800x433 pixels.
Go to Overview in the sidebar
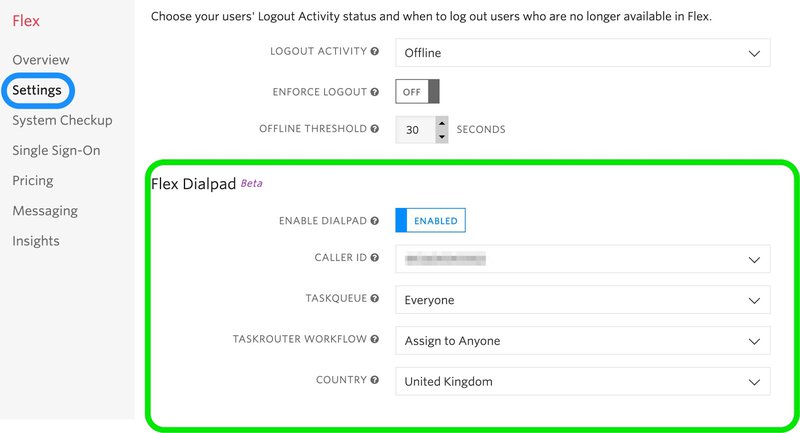[x=41, y=60]
